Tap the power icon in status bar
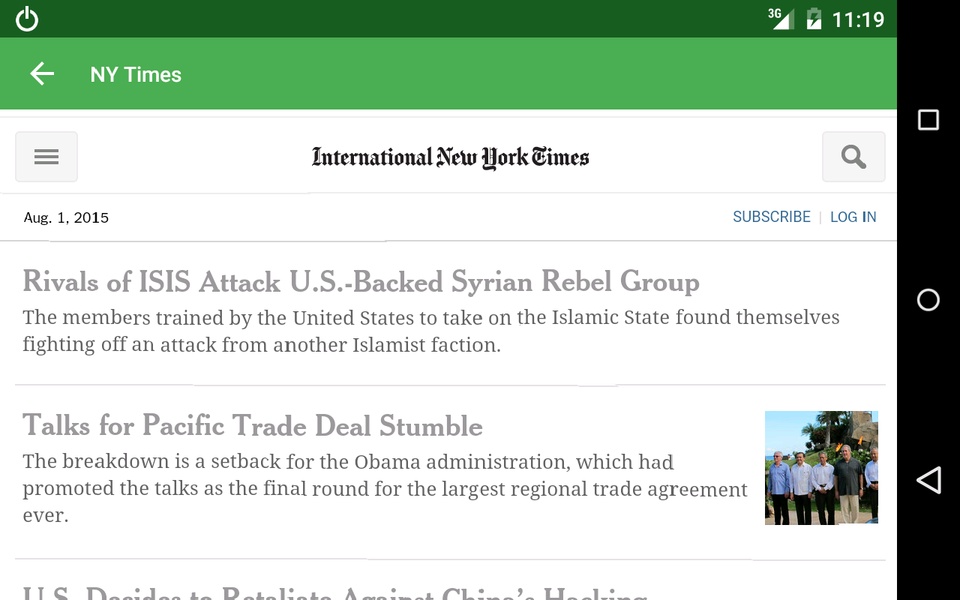 coord(27,19)
